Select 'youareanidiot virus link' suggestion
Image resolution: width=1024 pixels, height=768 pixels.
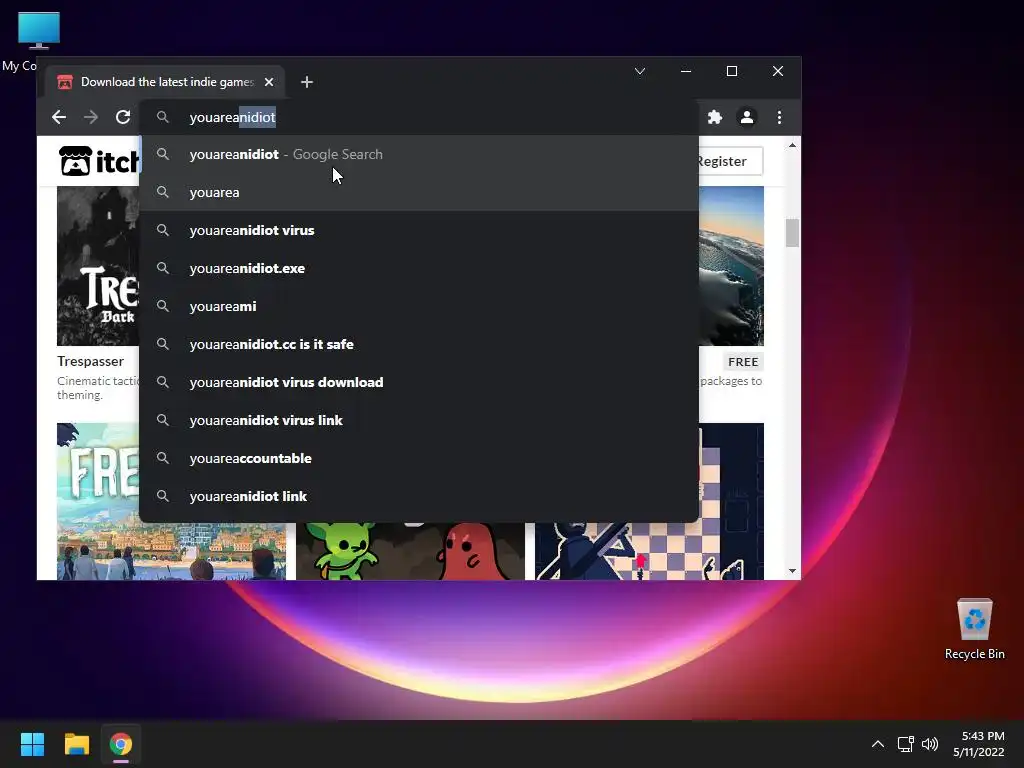tap(419, 420)
